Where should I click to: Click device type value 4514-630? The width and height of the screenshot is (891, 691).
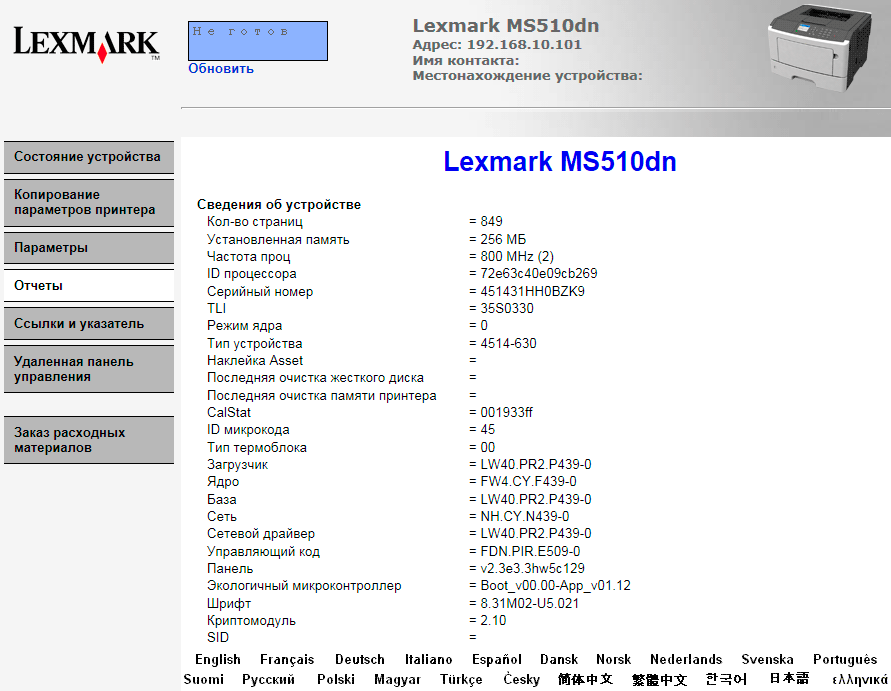pos(508,344)
